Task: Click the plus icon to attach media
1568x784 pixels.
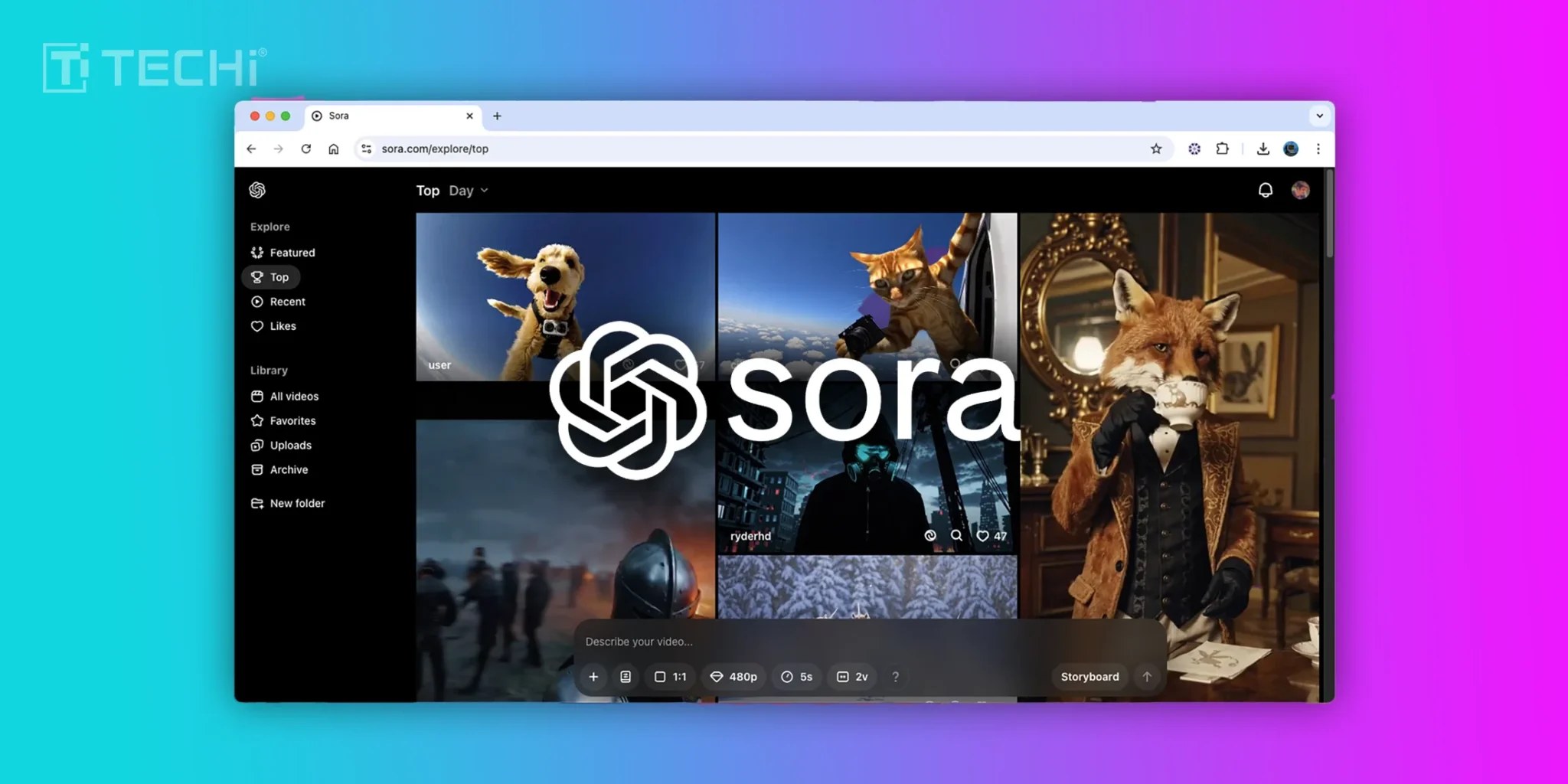Action: click(x=593, y=677)
